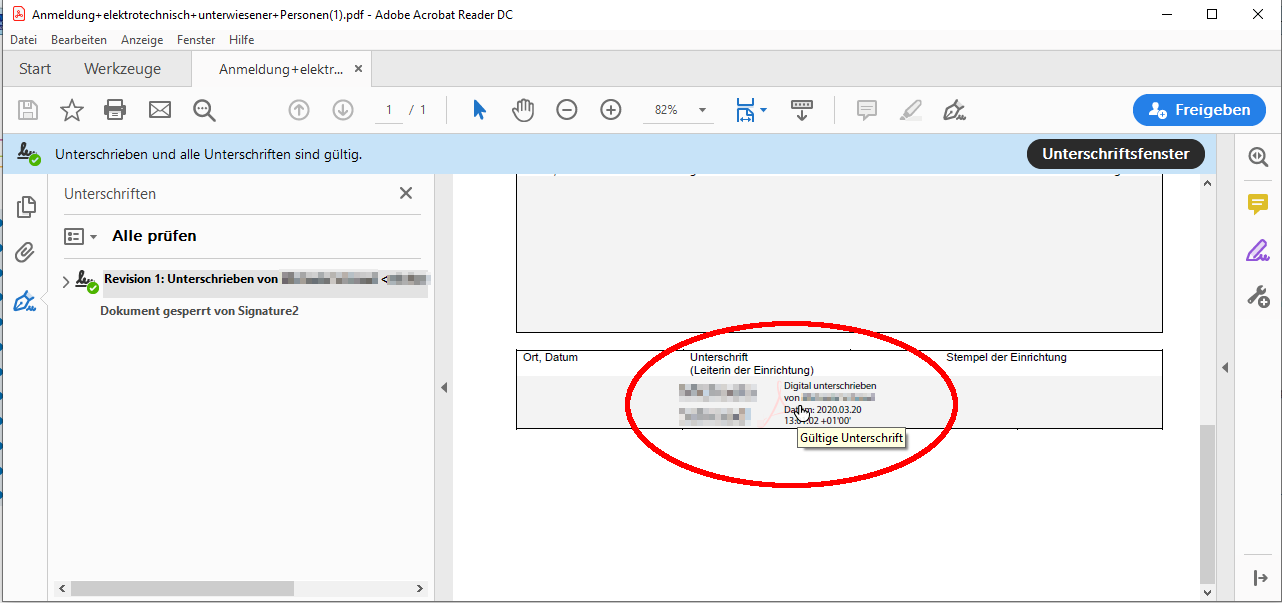The height and width of the screenshot is (603, 1282).
Task: Zoom in with the plus icon
Action: point(611,110)
